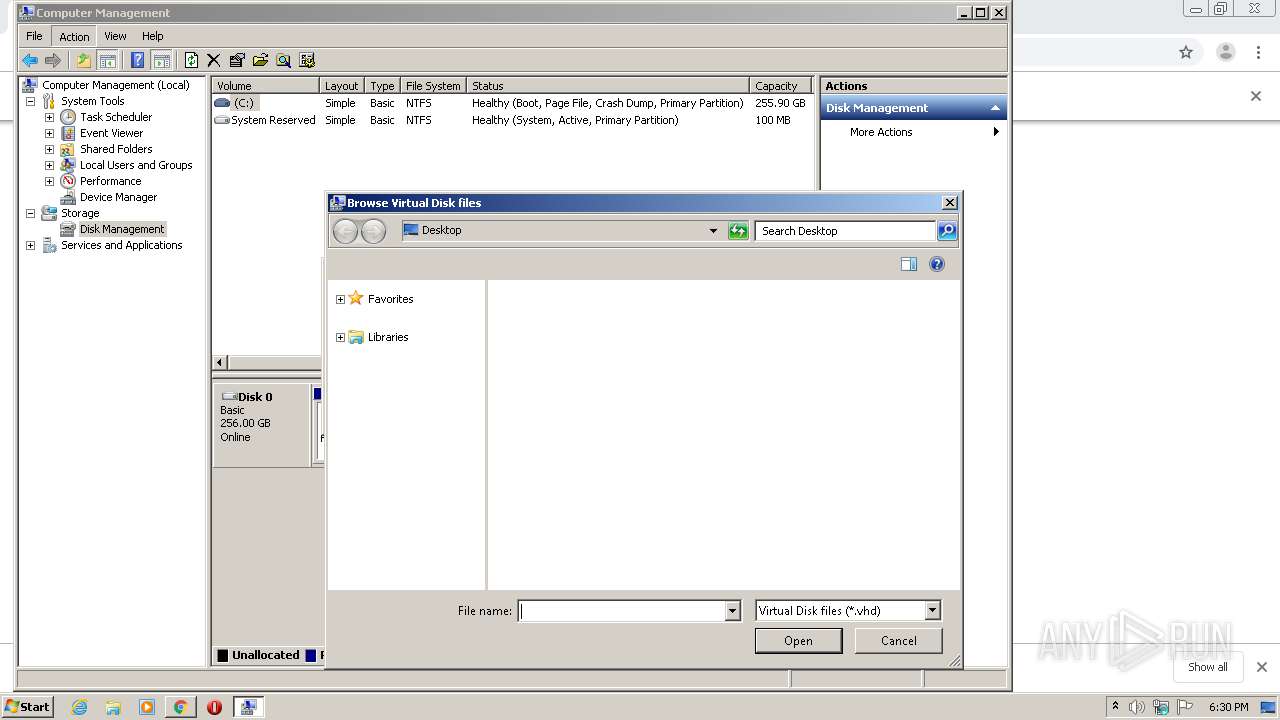This screenshot has height=720, width=1280.
Task: Click the blue Help toolbar icon
Action: click(x=137, y=60)
